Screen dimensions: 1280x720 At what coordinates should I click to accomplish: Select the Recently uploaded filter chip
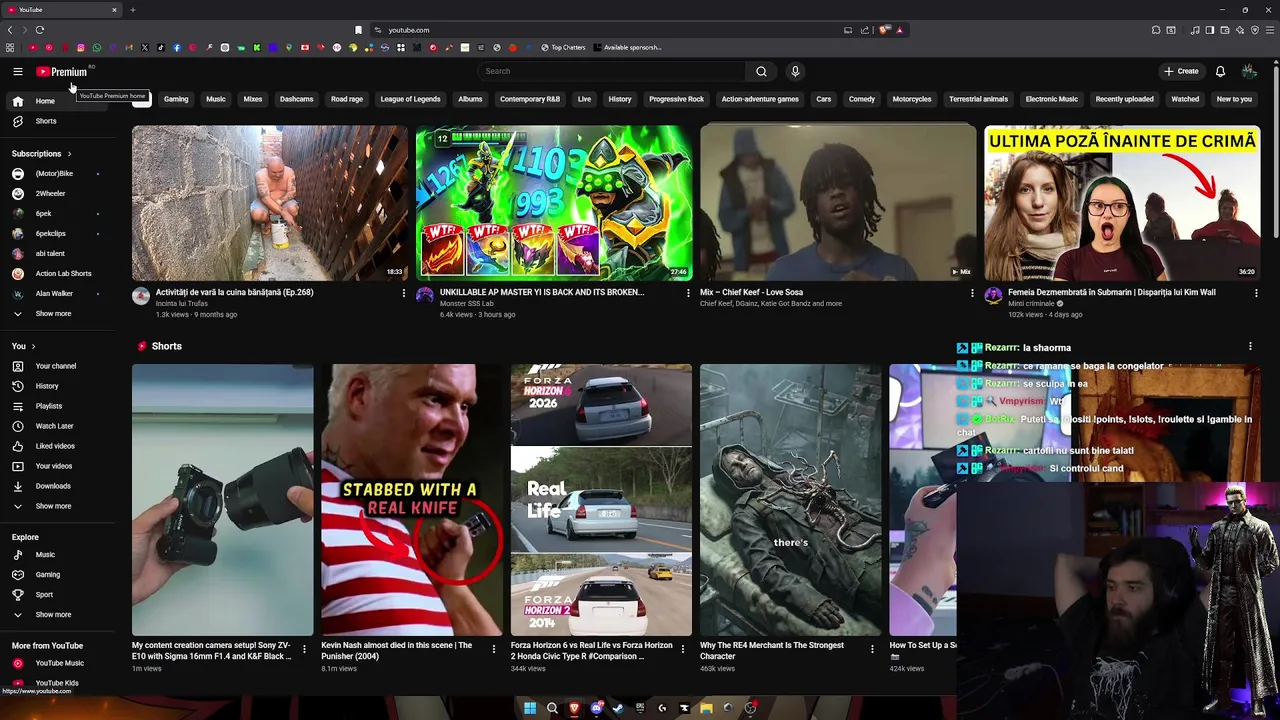click(x=1124, y=99)
